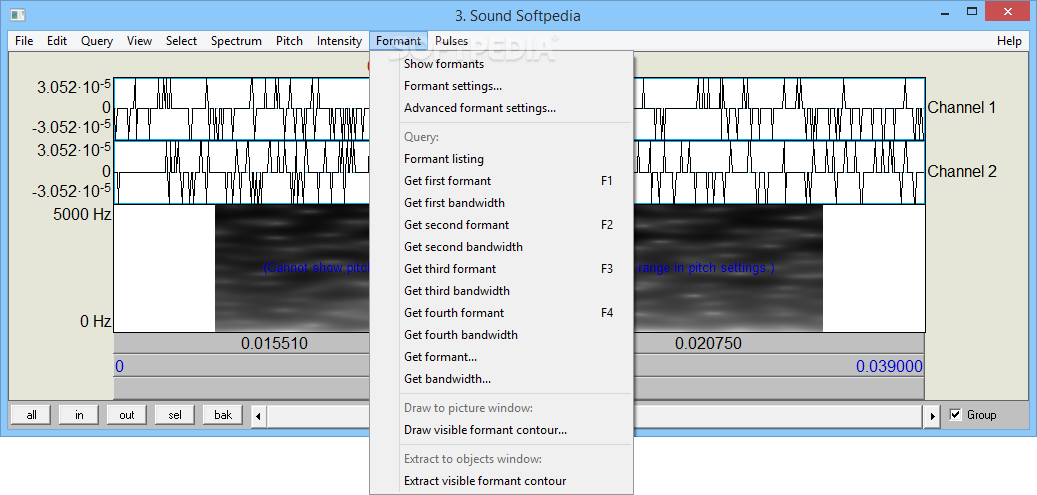The image size is (1037, 495).
Task: Open the Select menu
Action: (181, 41)
